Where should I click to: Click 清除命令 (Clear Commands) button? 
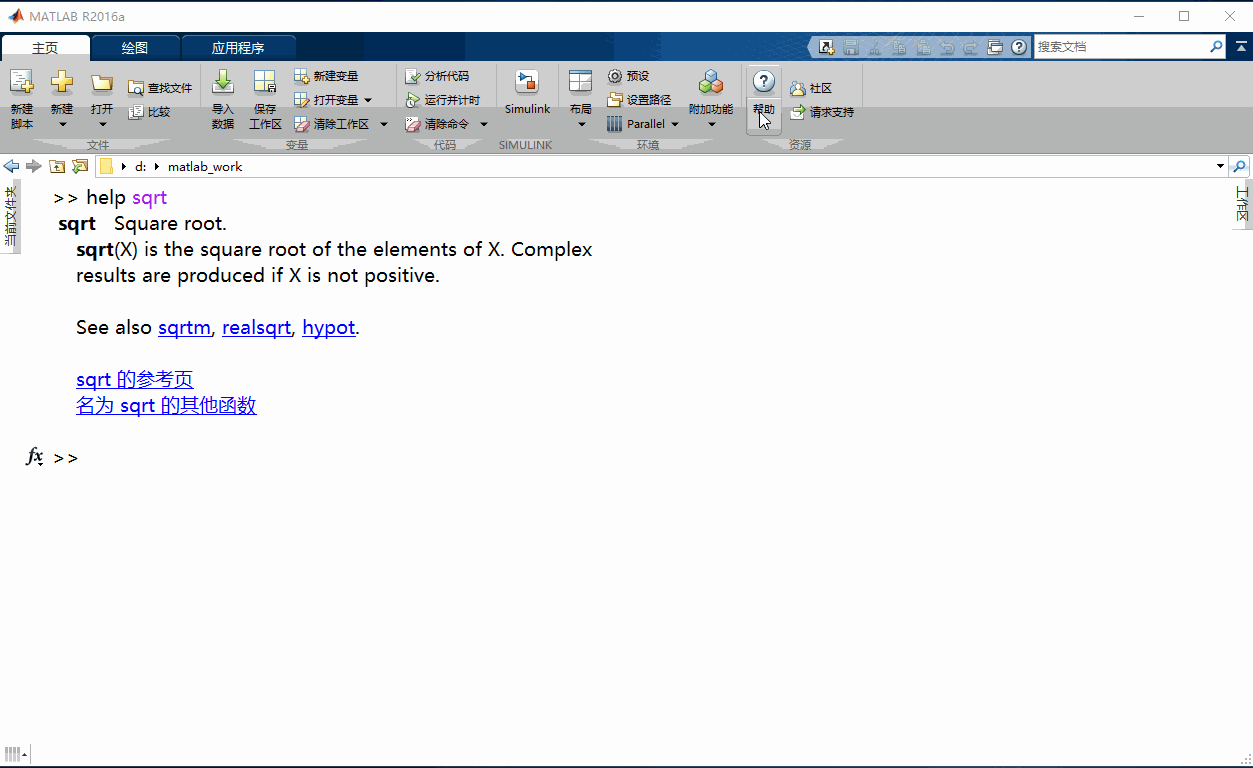pyautogui.click(x=437, y=124)
